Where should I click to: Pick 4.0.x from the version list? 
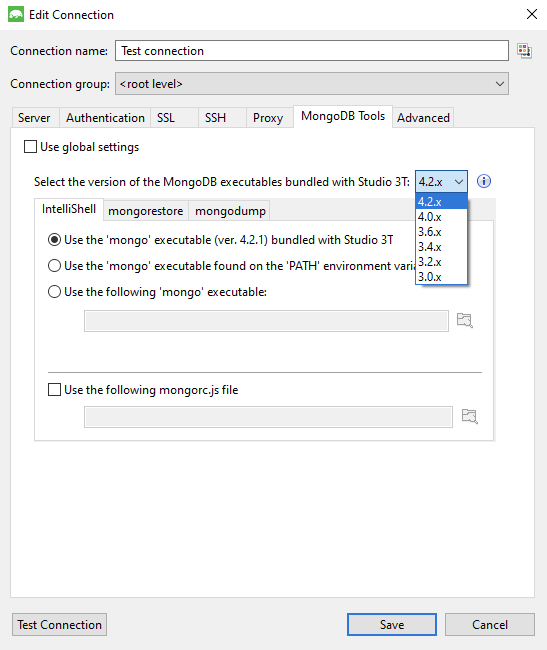click(441, 217)
